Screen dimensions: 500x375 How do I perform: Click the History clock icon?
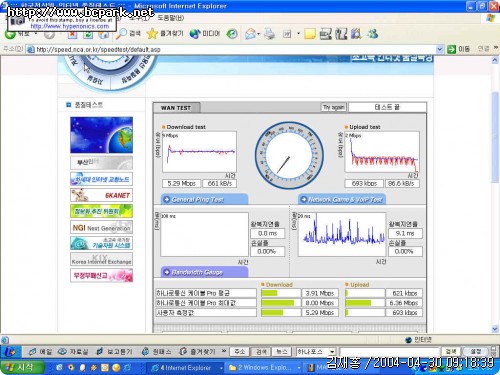tap(232, 34)
